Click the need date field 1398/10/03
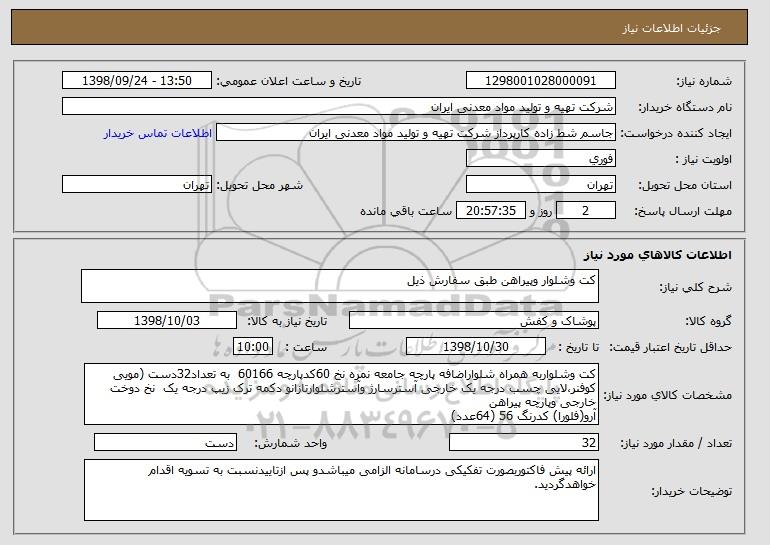Screen dimensions: 770x545 click(x=167, y=321)
